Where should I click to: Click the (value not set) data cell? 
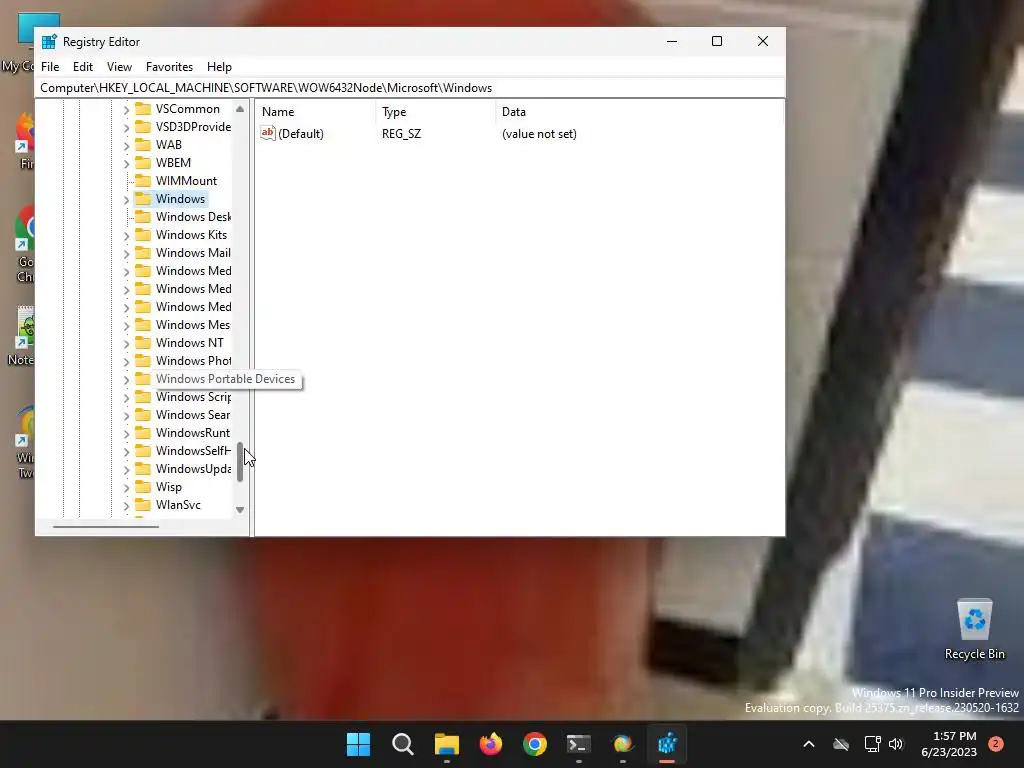point(539,134)
